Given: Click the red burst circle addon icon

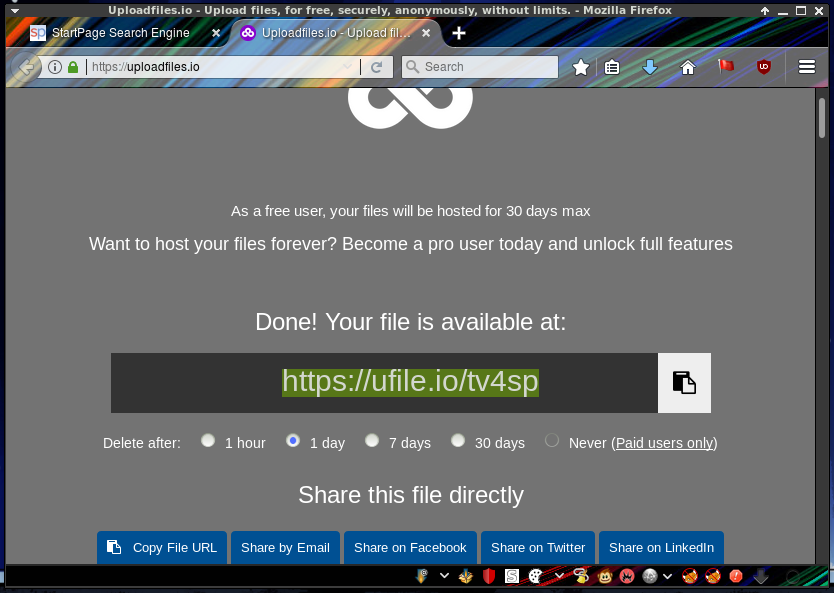Looking at the screenshot, I should coord(627,576).
